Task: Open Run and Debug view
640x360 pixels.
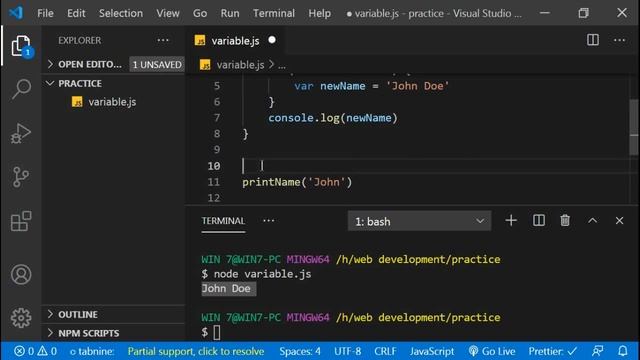Action: [x=21, y=133]
